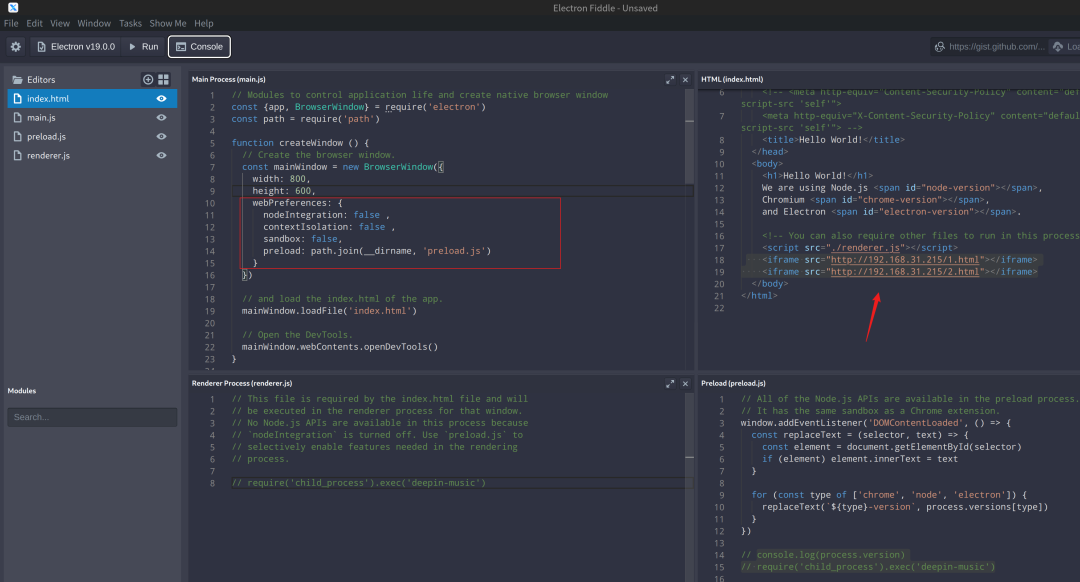This screenshot has width=1080, height=582.
Task: Close the Main Process editor panel
Action: pyautogui.click(x=685, y=79)
